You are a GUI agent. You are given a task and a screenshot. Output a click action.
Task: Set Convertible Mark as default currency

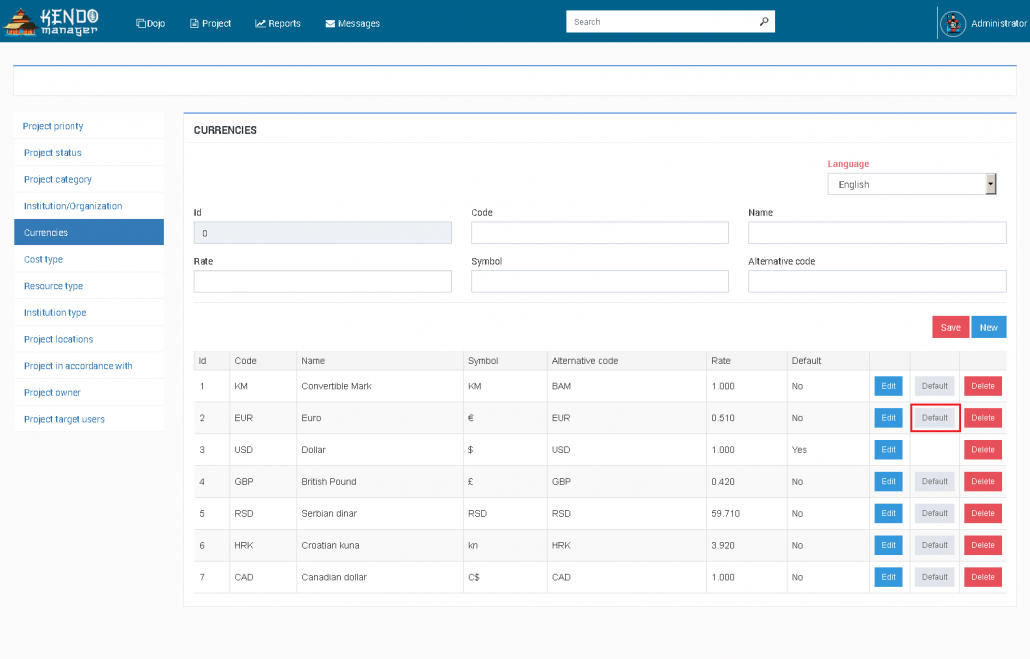[934, 386]
